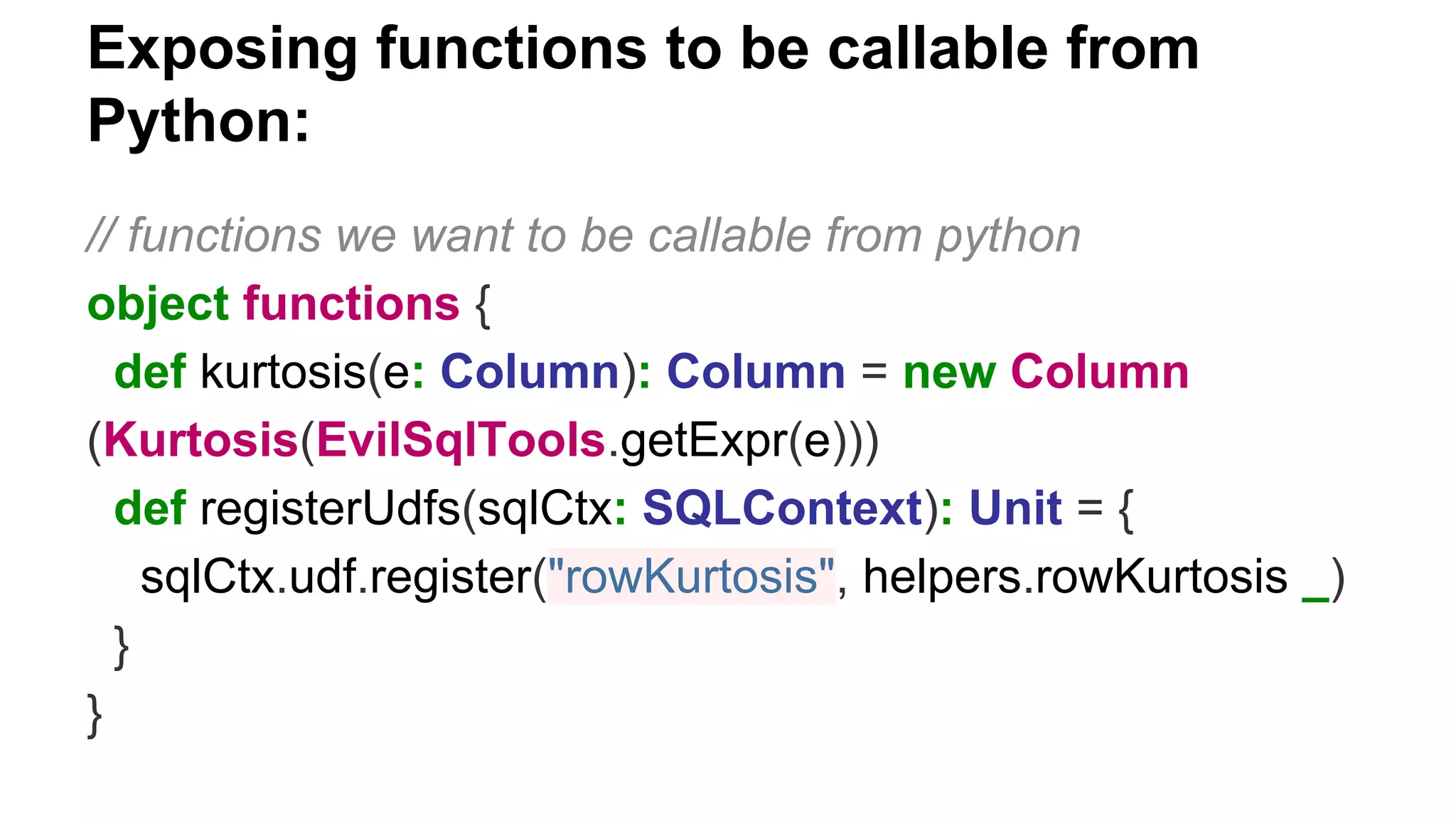This screenshot has width=1456, height=819.
Task: Click the magenta "Column" after new
Action: point(1099,372)
